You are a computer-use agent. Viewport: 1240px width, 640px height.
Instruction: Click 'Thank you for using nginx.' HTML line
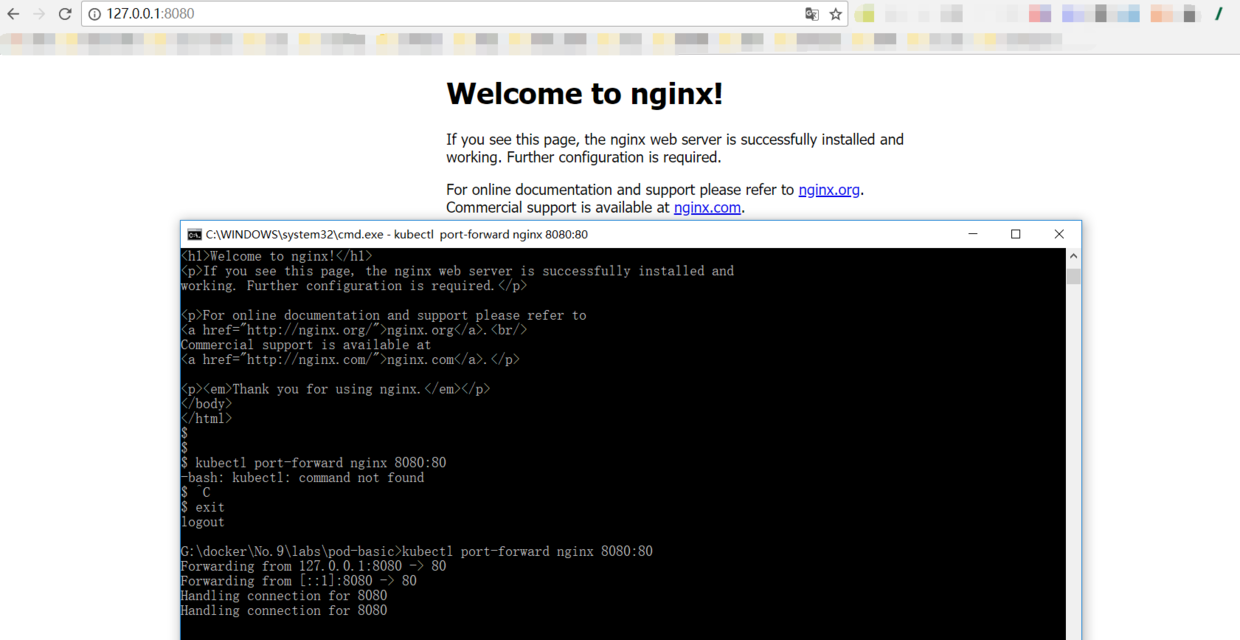pos(335,389)
